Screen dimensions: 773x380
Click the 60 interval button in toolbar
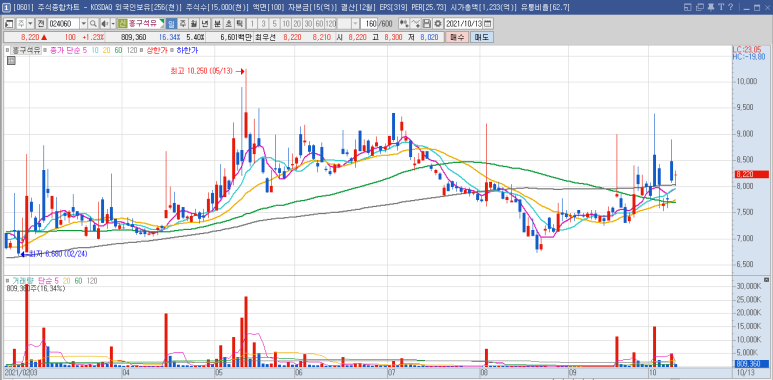click(x=319, y=24)
